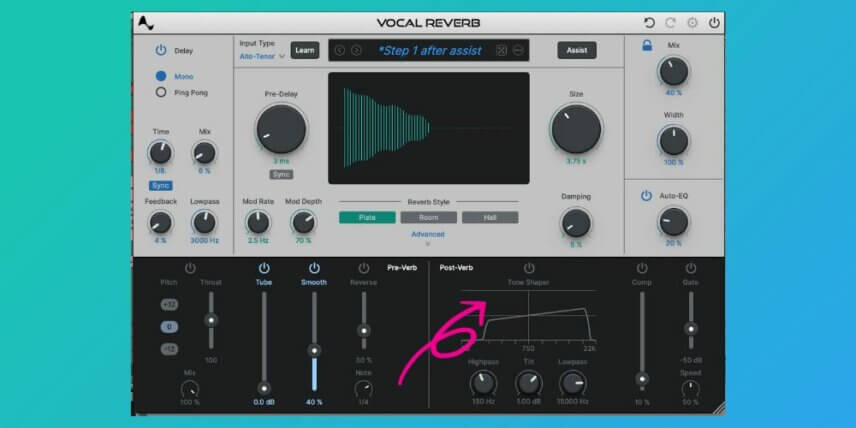Click the undo arrow icon in header
This screenshot has width=856, height=428.
649,23
